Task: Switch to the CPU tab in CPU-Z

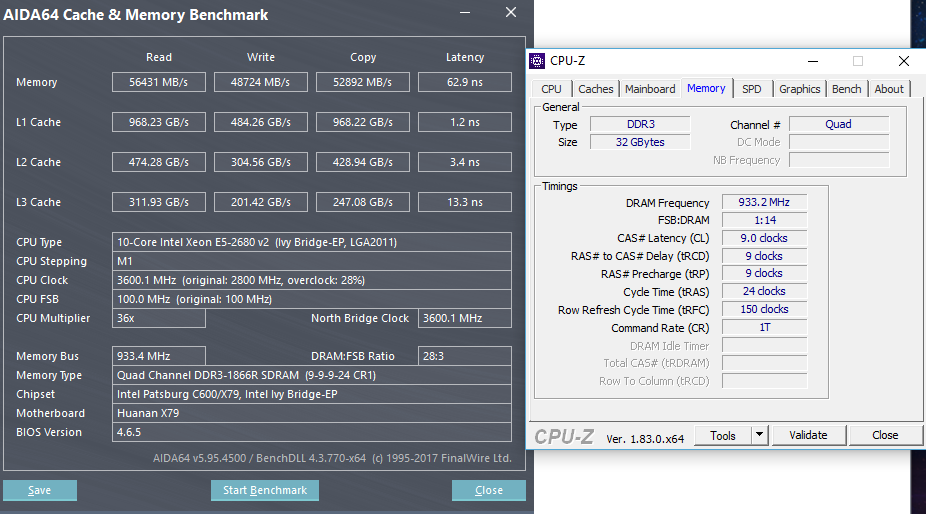Action: (x=551, y=89)
